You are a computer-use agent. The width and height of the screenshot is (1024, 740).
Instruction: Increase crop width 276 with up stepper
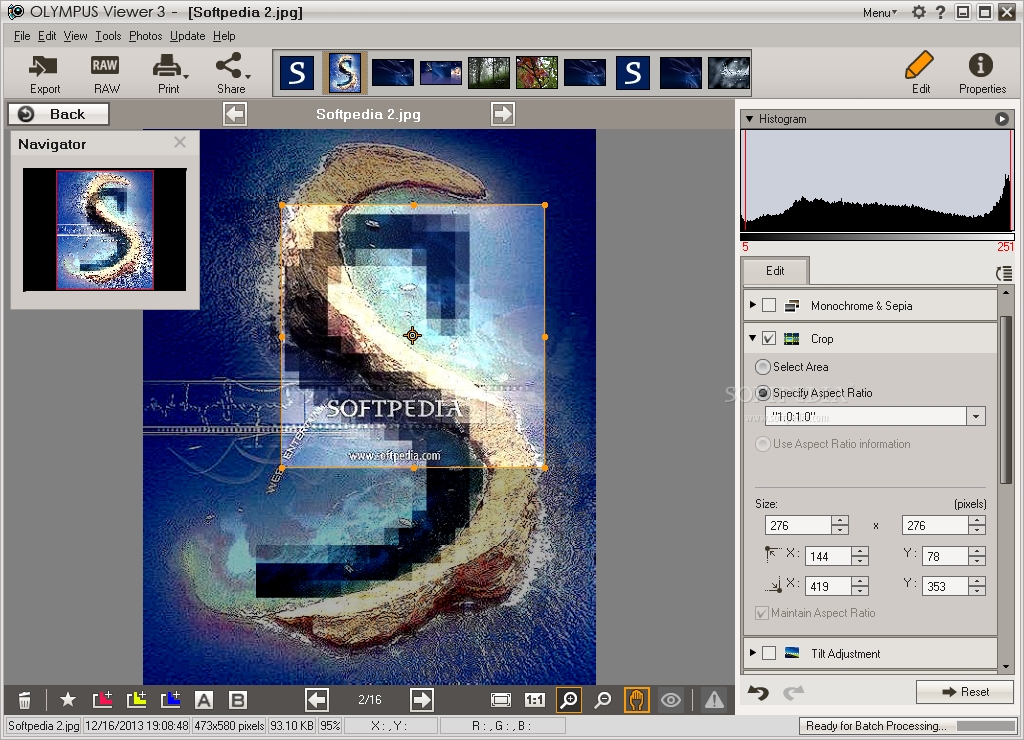point(840,521)
